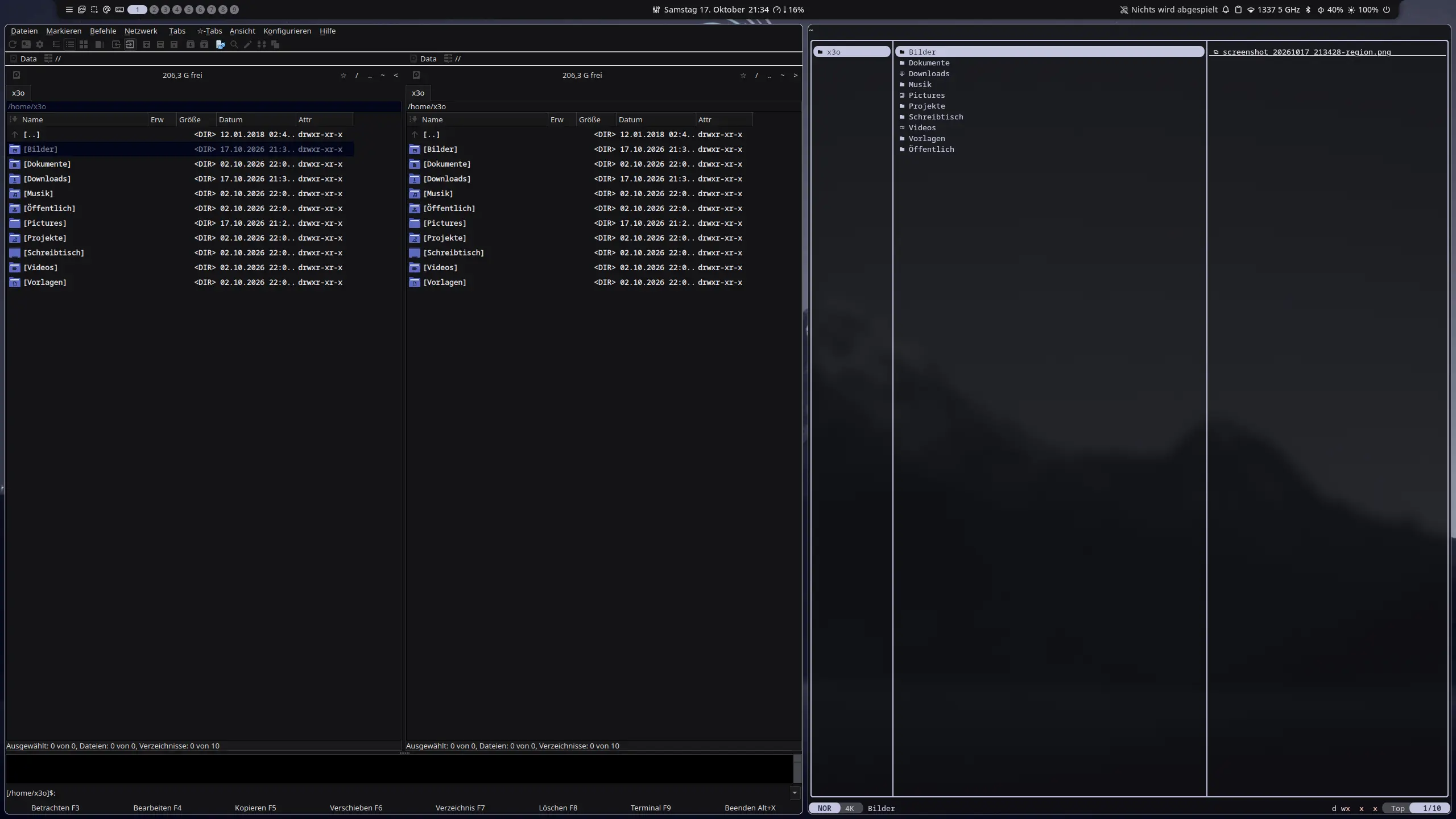The image size is (1456, 819).
Task: Open terminal via the toolbar shell icon
Action: pos(26,44)
